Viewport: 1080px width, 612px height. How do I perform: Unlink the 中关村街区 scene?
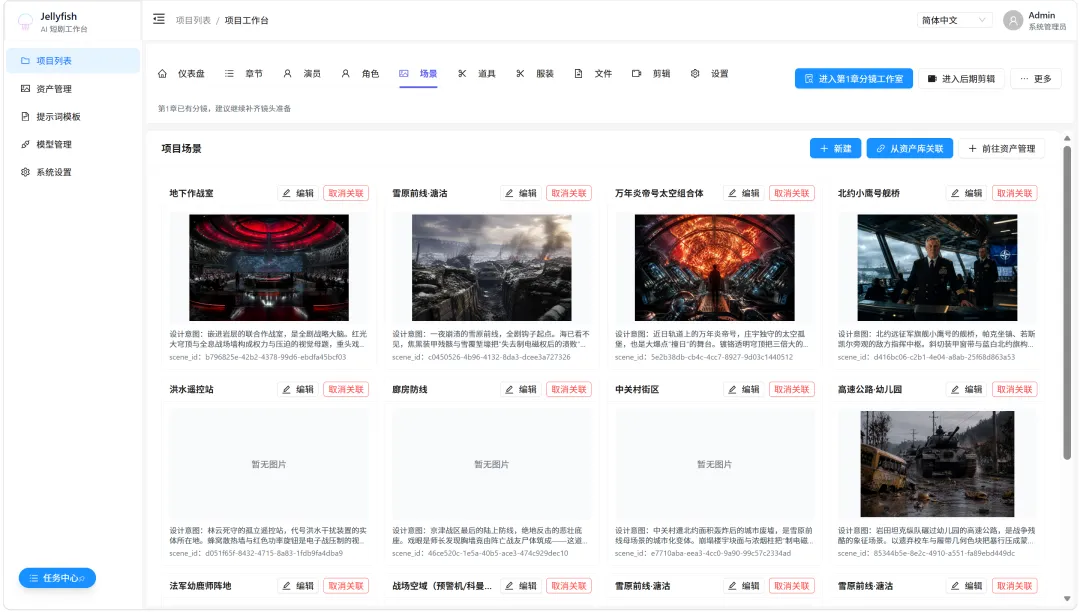791,390
